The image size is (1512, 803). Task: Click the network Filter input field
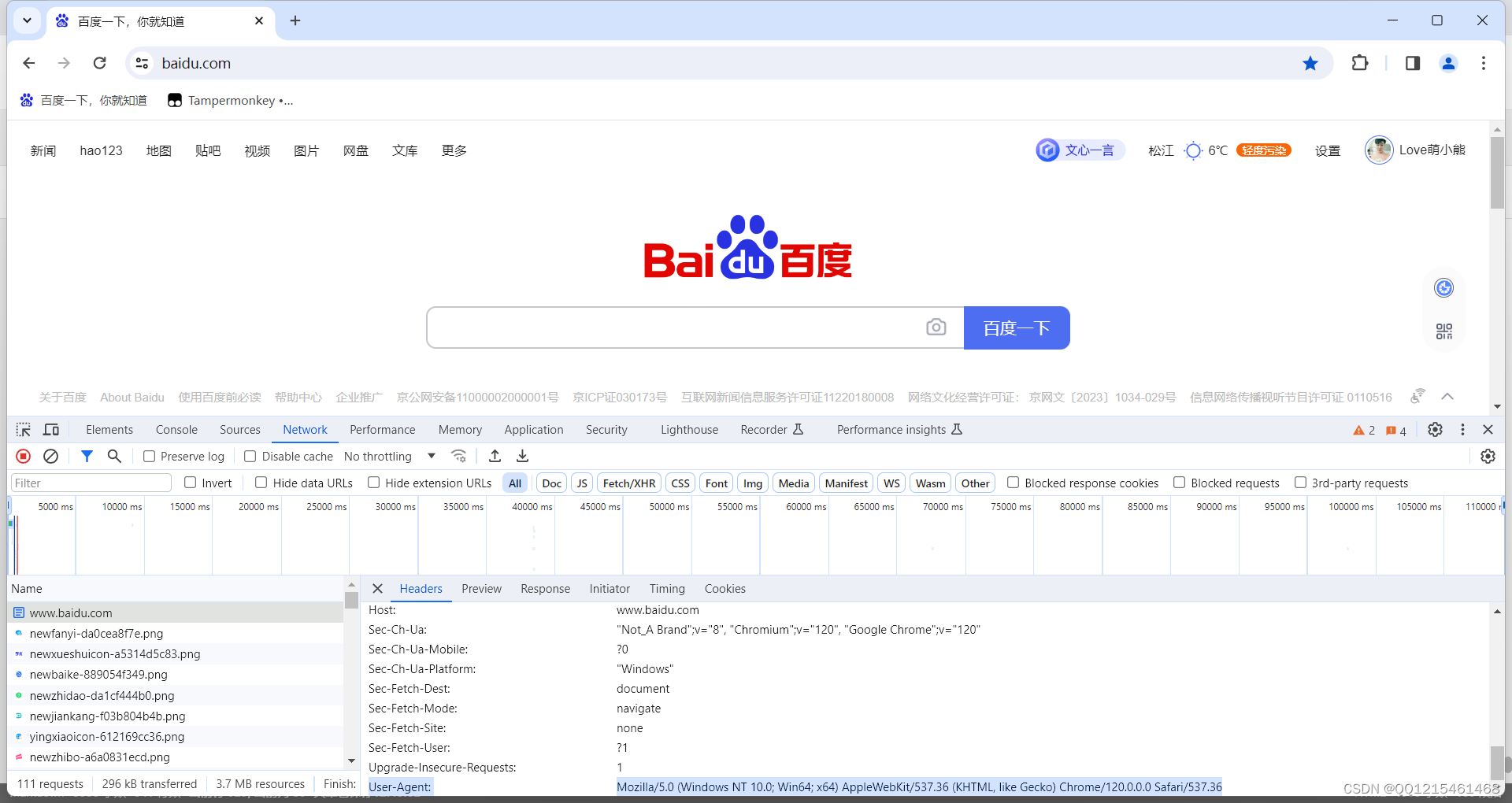click(x=91, y=483)
